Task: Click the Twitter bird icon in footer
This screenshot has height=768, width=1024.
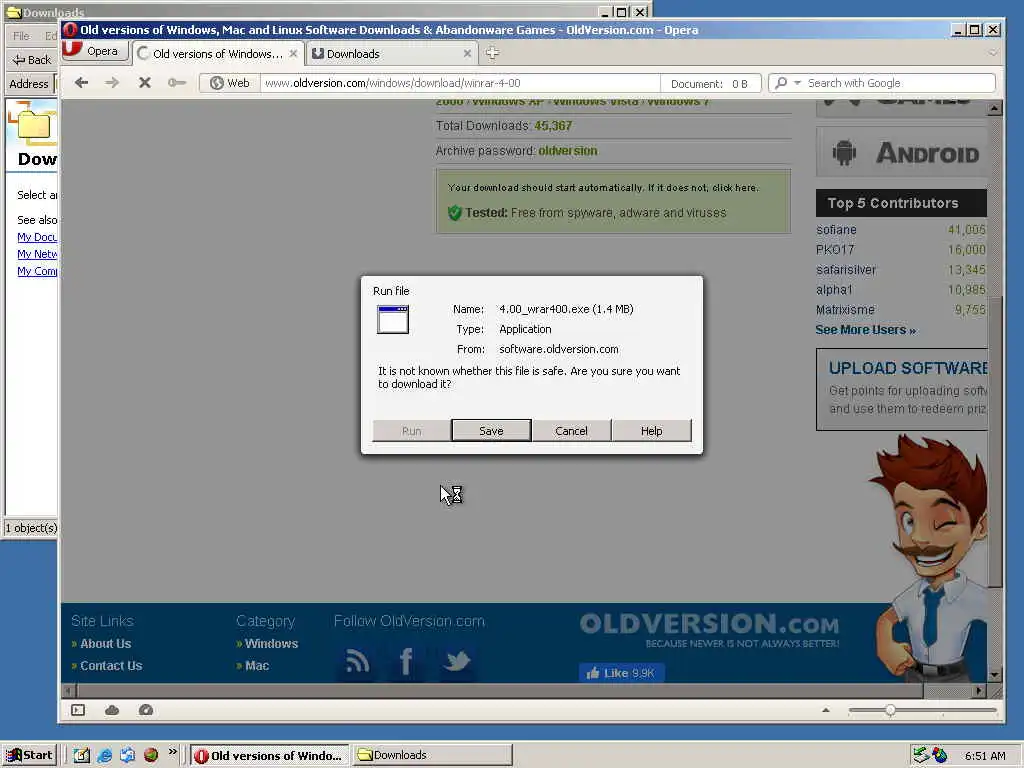Action: 456,662
